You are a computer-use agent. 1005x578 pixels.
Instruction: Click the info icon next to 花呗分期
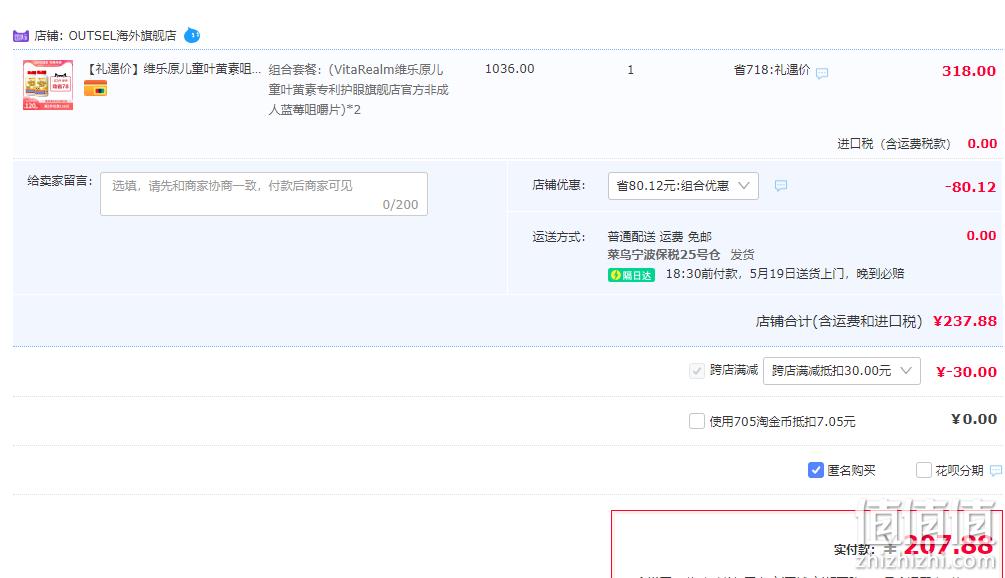tap(995, 471)
